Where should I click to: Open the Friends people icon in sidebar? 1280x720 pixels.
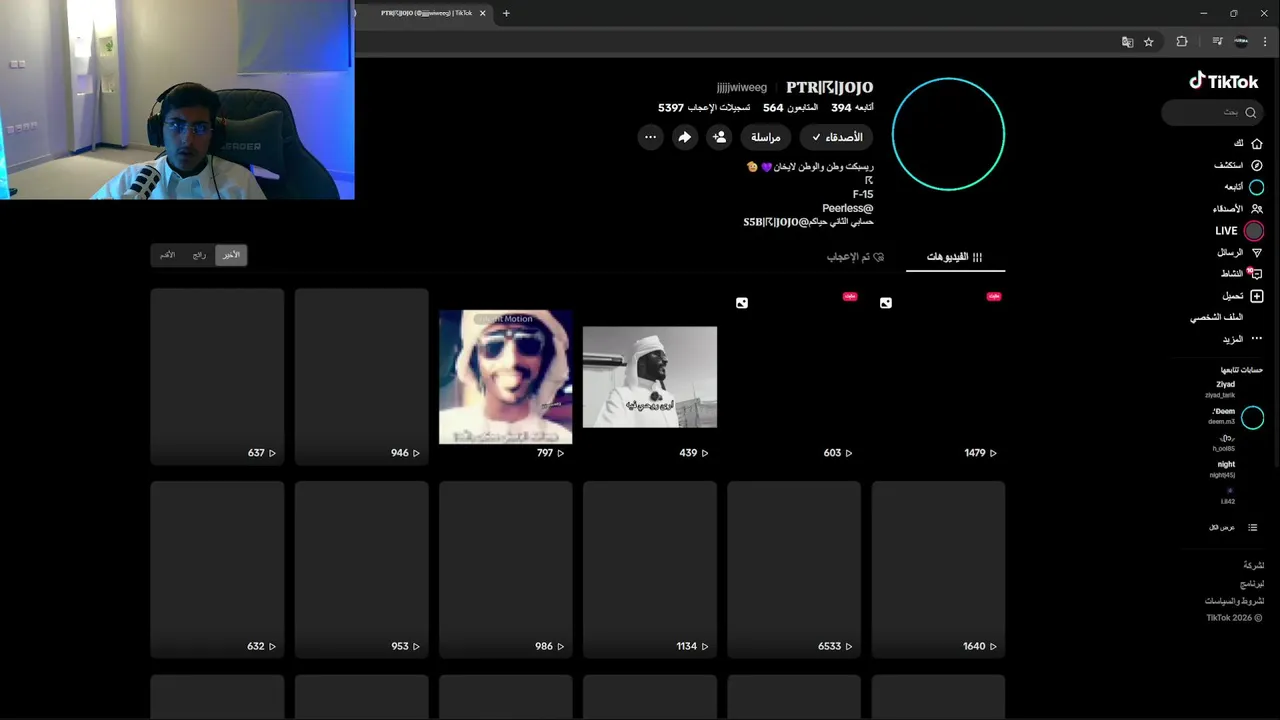pos(1257,209)
